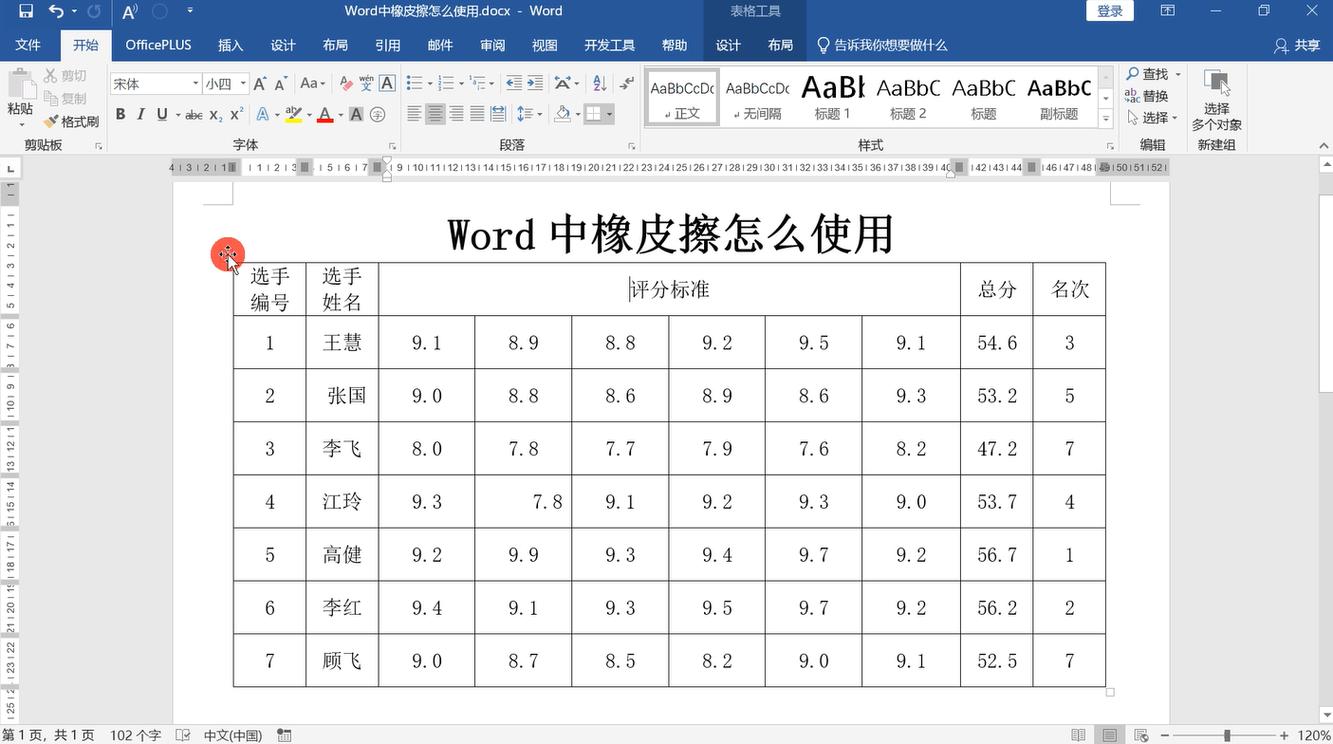Toggle bold formatting
The height and width of the screenshot is (744, 1333).
(x=120, y=115)
